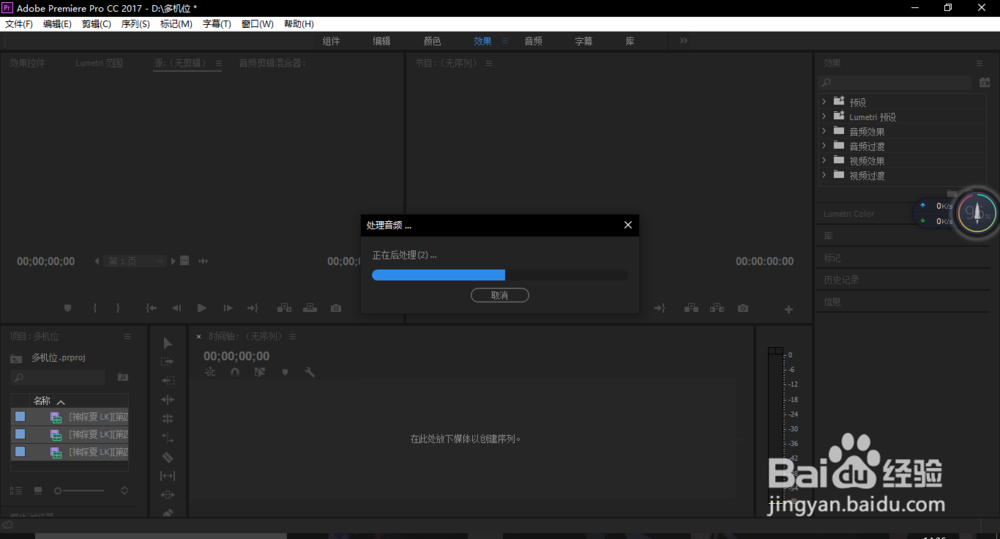This screenshot has height=539, width=1000.
Task: Select the Ripple Edit tool
Action: click(x=168, y=399)
